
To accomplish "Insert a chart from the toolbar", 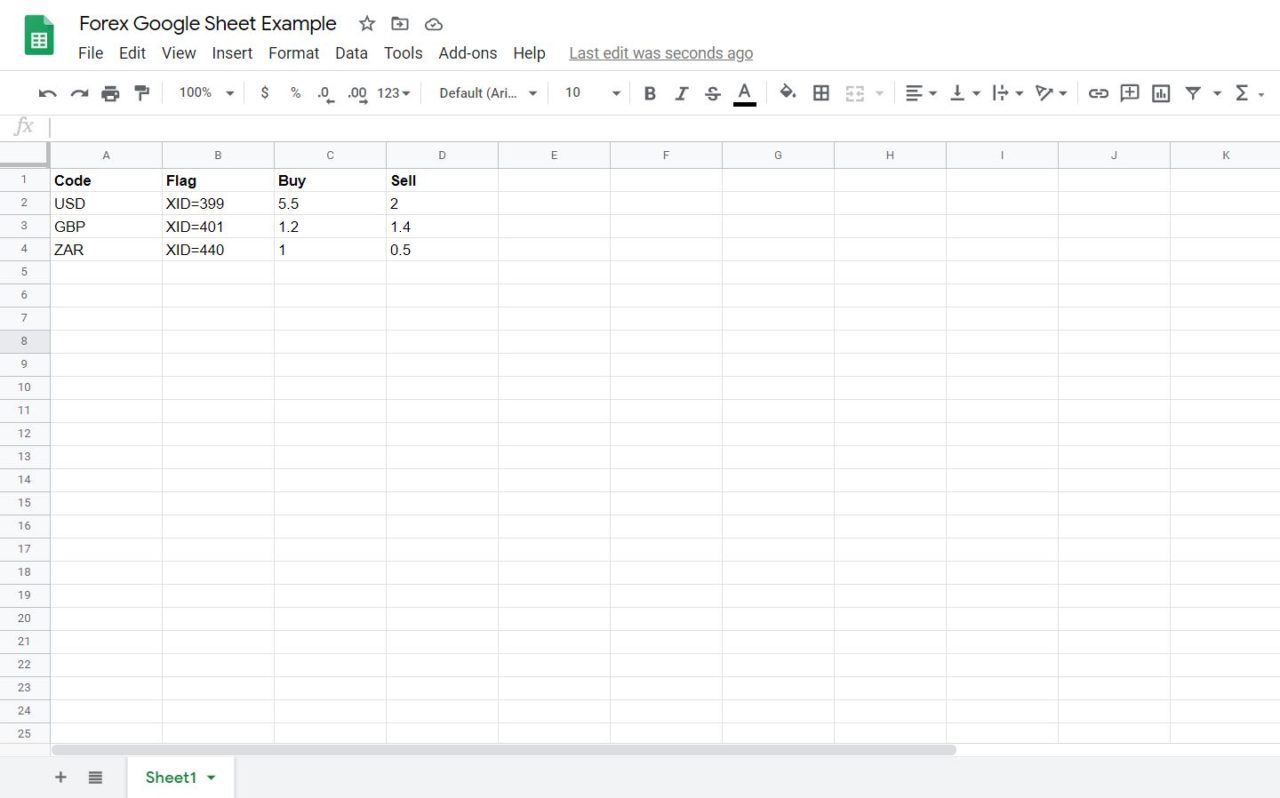I will coord(1161,92).
